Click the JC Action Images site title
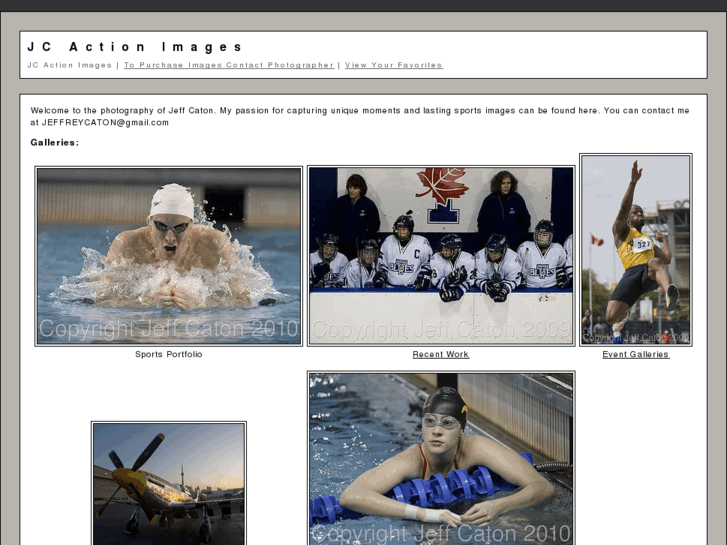Viewport: 727px width, 545px height. click(134, 47)
